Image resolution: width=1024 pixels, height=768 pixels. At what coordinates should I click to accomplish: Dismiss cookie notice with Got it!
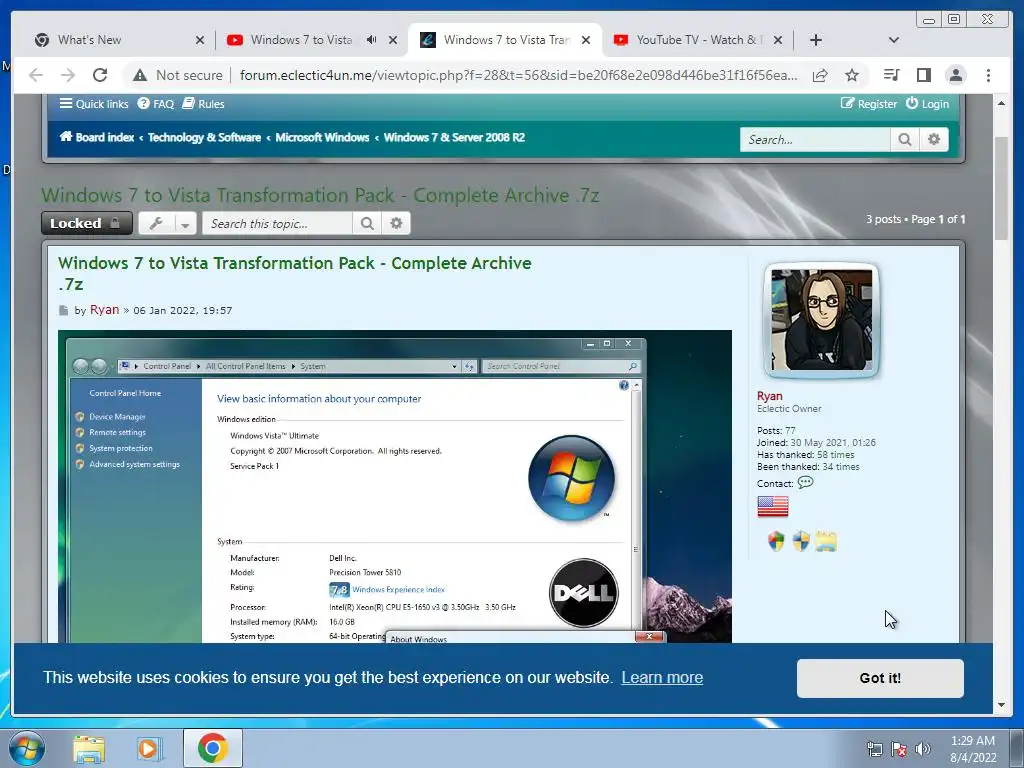pos(880,678)
